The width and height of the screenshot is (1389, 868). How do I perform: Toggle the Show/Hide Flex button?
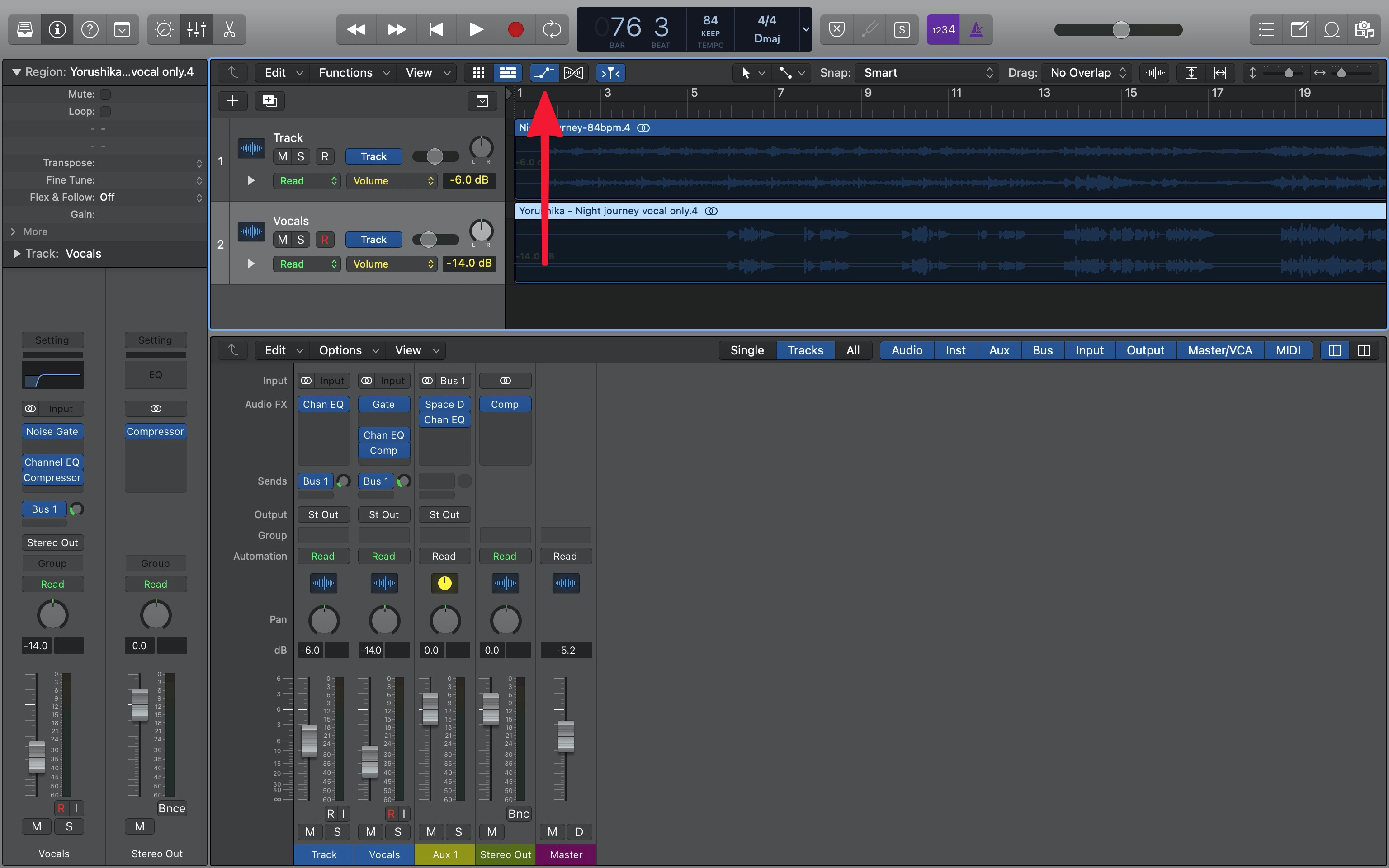[x=573, y=73]
